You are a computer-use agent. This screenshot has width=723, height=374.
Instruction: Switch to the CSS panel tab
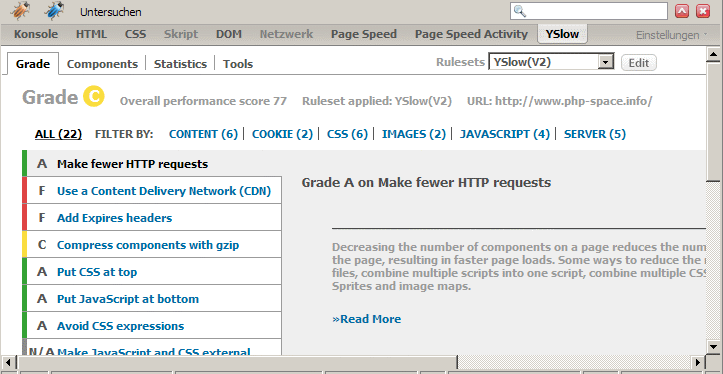[135, 34]
